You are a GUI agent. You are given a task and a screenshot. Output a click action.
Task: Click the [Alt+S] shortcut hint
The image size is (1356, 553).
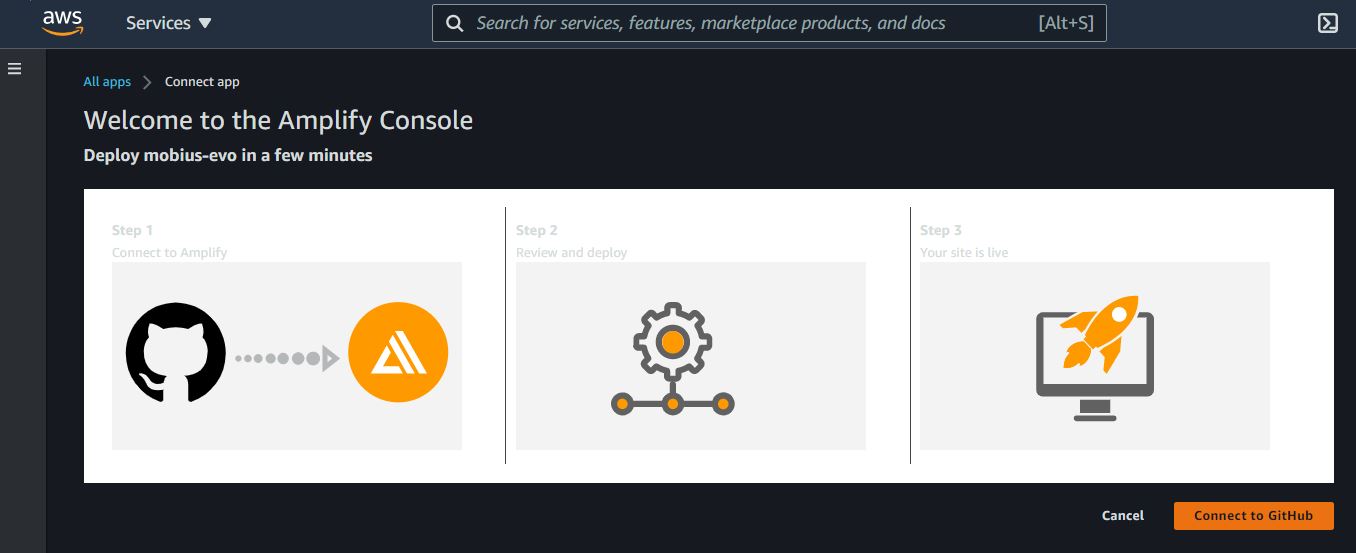pos(1066,23)
